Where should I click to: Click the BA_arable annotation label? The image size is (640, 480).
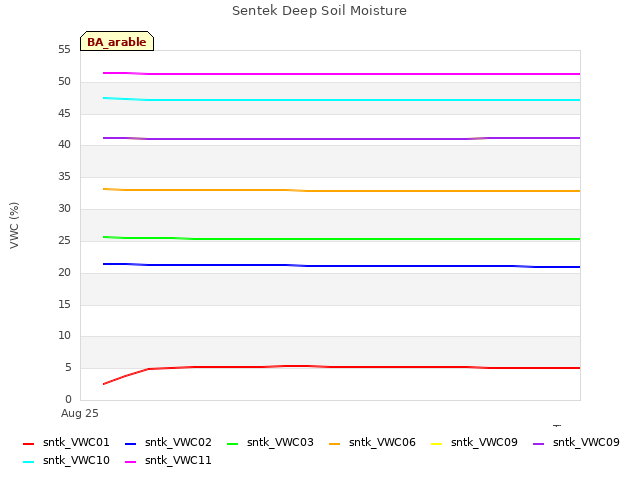tap(117, 41)
